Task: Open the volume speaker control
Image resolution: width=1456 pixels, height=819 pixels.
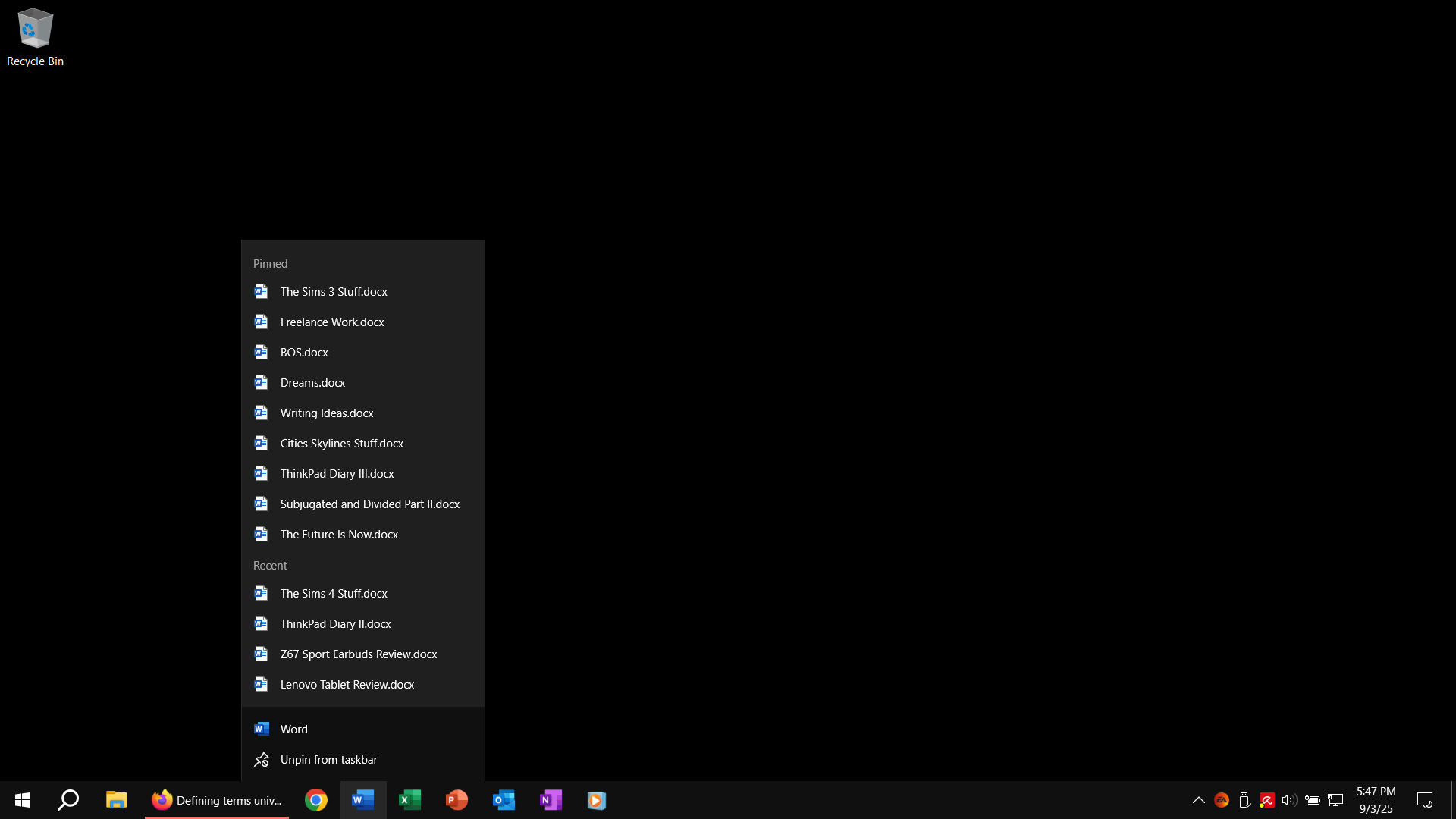Action: [x=1289, y=800]
